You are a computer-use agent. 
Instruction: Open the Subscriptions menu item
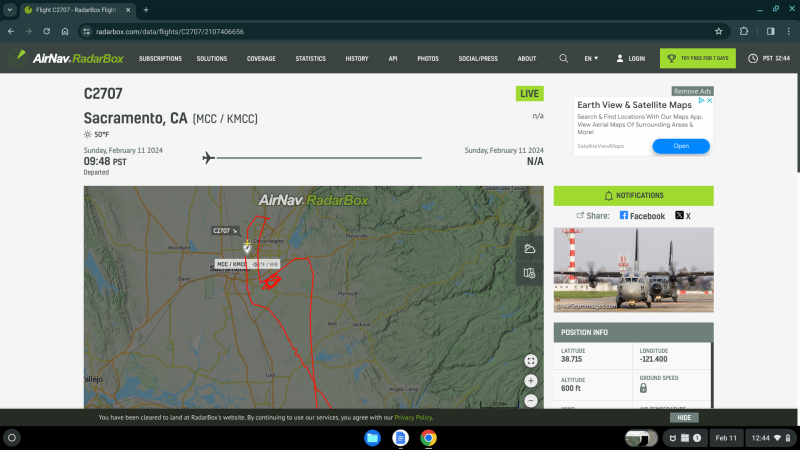pos(160,58)
